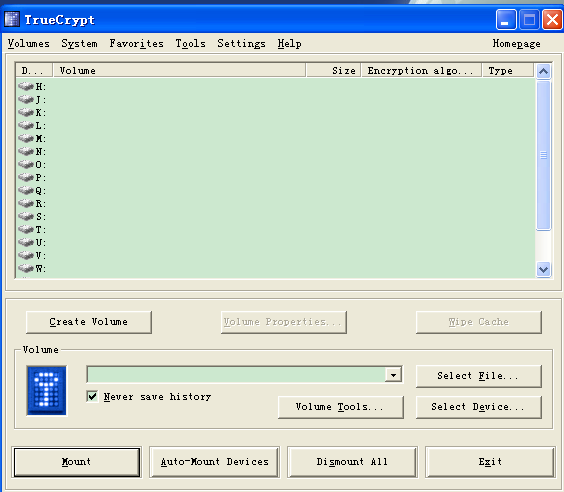Click the drive list vertical scrollbar thumb
Image resolution: width=564 pixels, height=492 pixels.
(543, 155)
